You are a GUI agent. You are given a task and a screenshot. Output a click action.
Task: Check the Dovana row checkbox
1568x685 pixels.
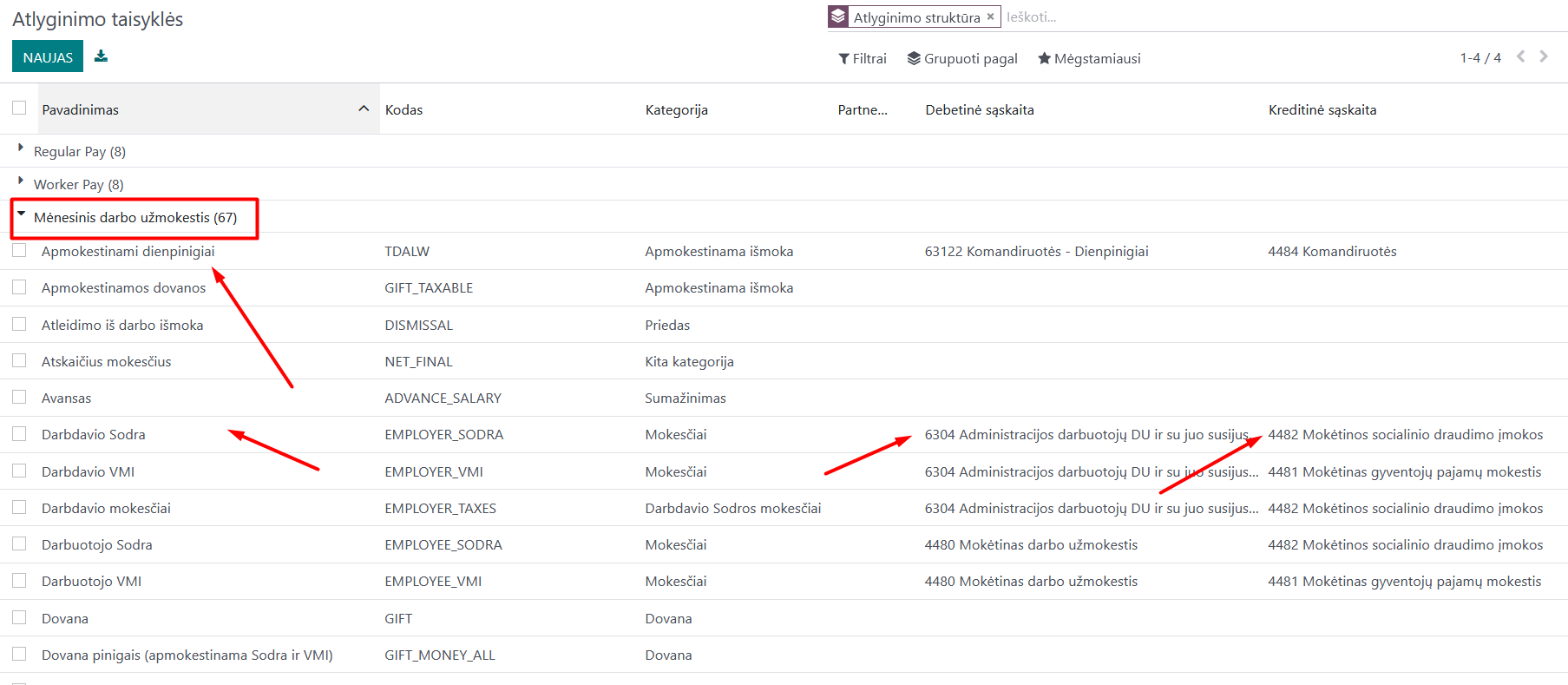point(19,617)
